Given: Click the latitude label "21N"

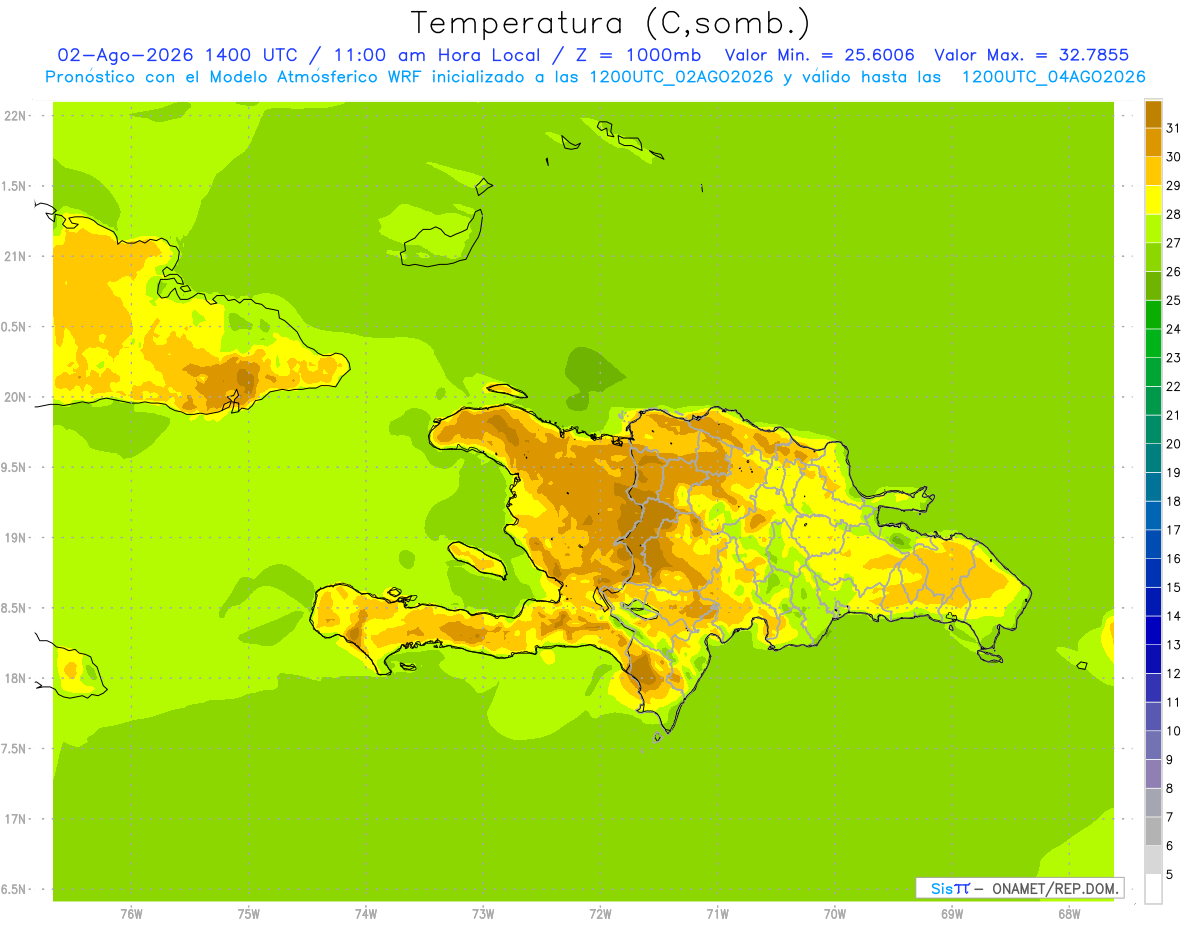Looking at the screenshot, I should 17,256.
